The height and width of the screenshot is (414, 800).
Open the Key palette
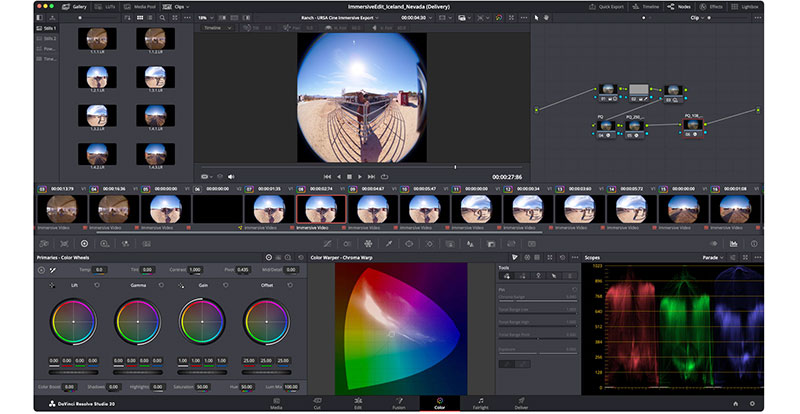click(x=491, y=244)
